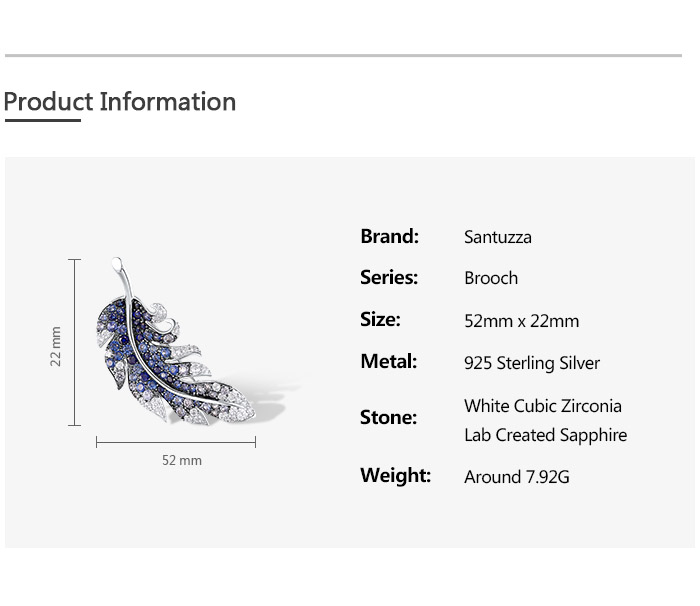Click the Santuzza brand name
This screenshot has width=700, height=606.
click(497, 237)
